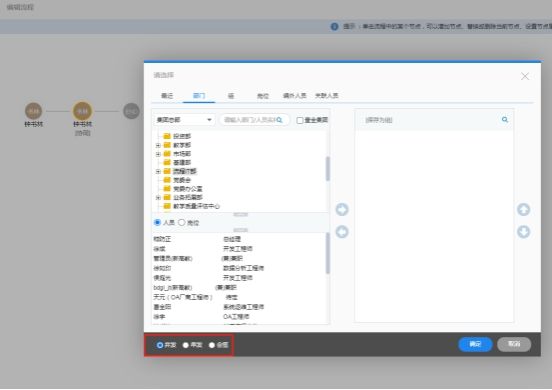Open the 集团总部 dropdown
The image size is (552, 390).
(184, 120)
